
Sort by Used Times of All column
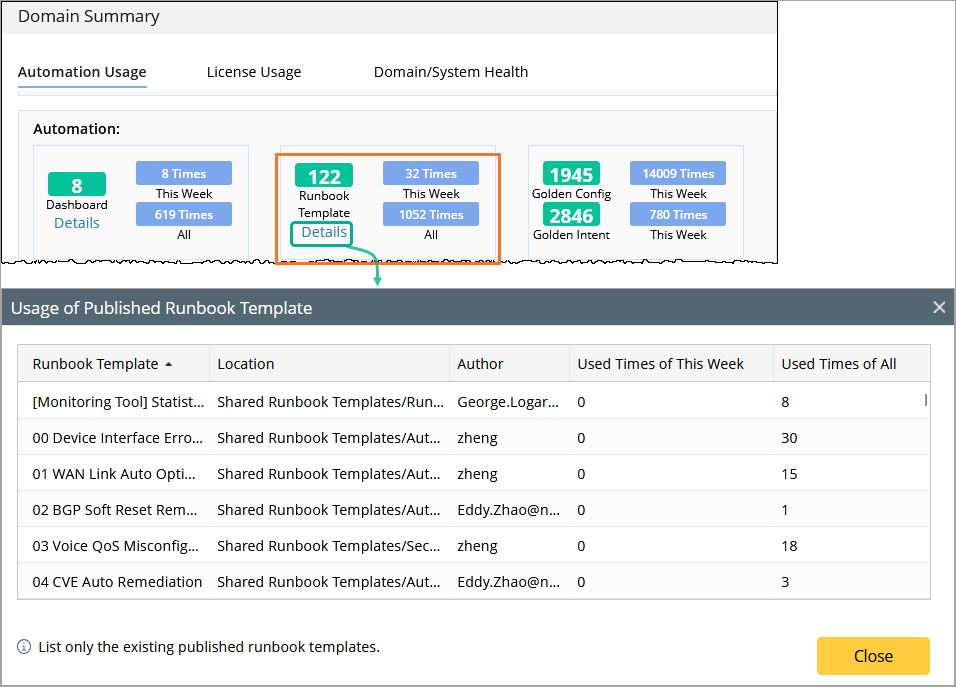(838, 364)
